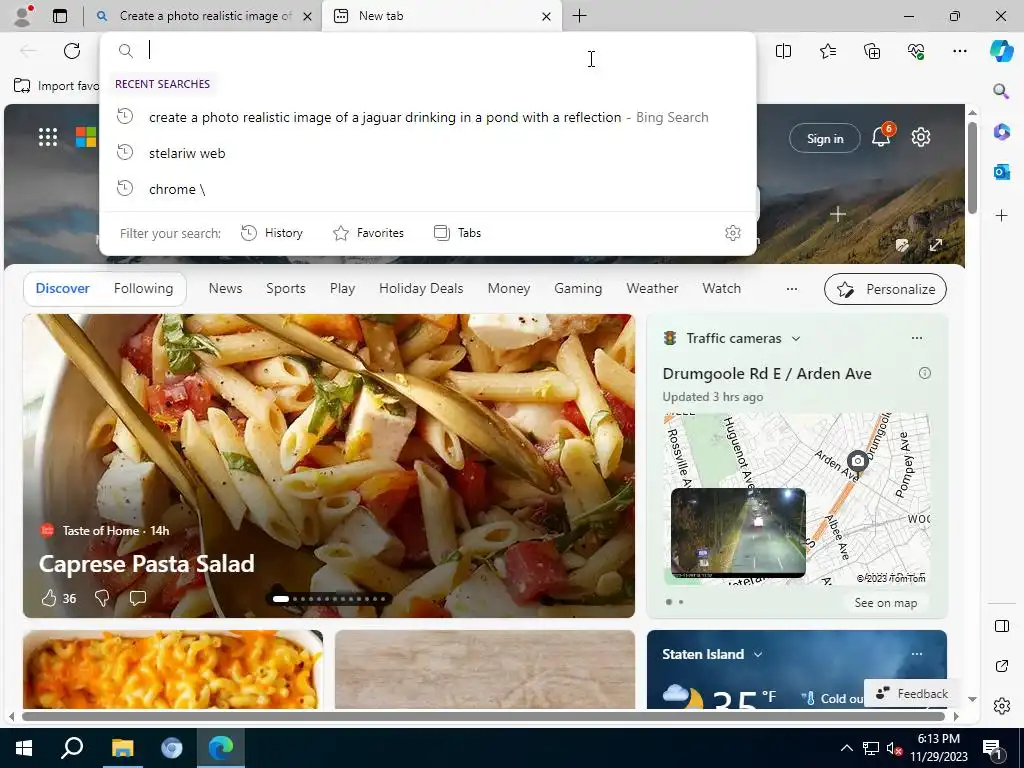Open the Weather category
1024x768 pixels.
pos(652,289)
